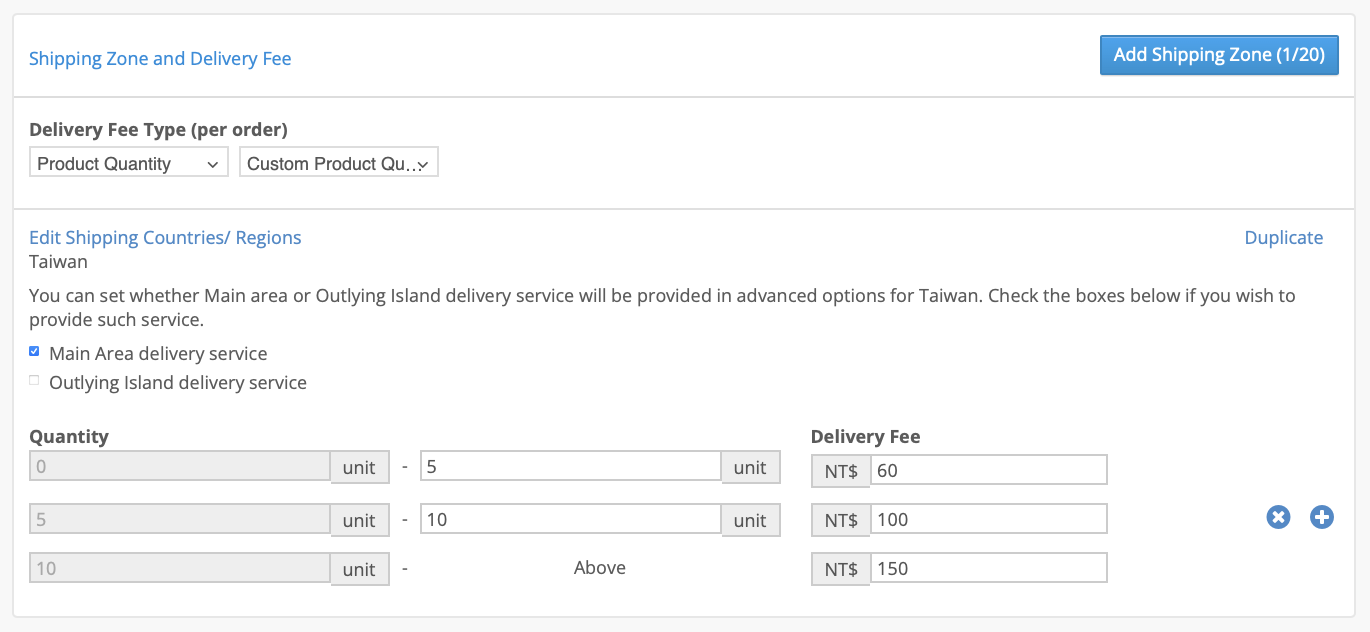The height and width of the screenshot is (632, 1370).
Task: Click Add Shipping Zone (1/20) button
Action: (1219, 55)
